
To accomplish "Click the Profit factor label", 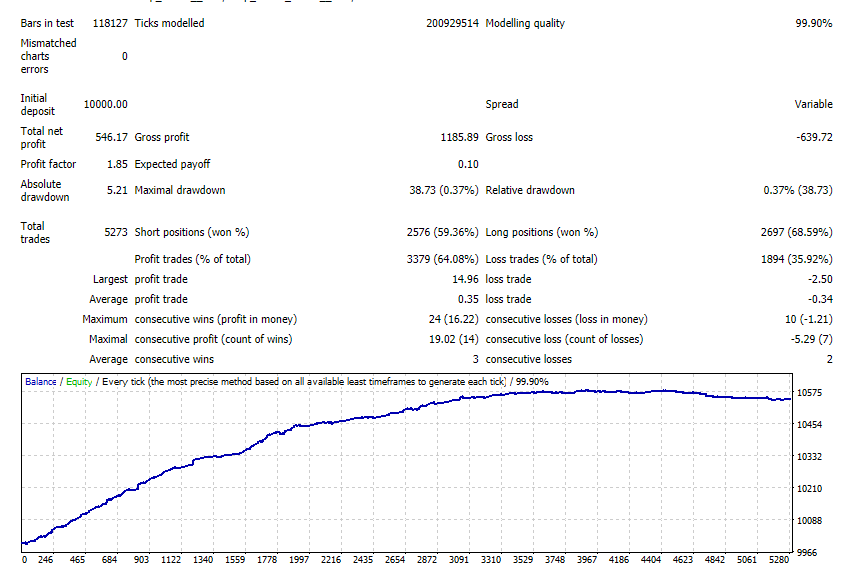I will [48, 164].
